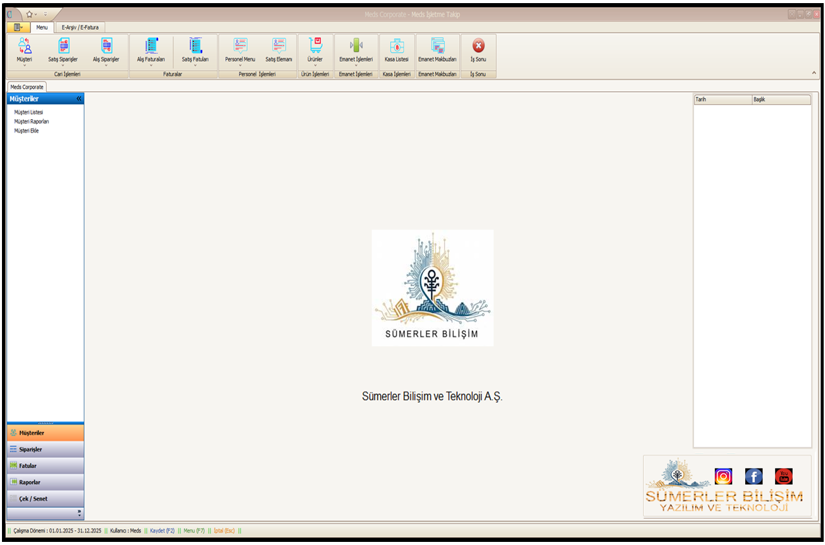This screenshot has width=825, height=545.
Task: Sort by the Tarih column header
Action: (721, 100)
